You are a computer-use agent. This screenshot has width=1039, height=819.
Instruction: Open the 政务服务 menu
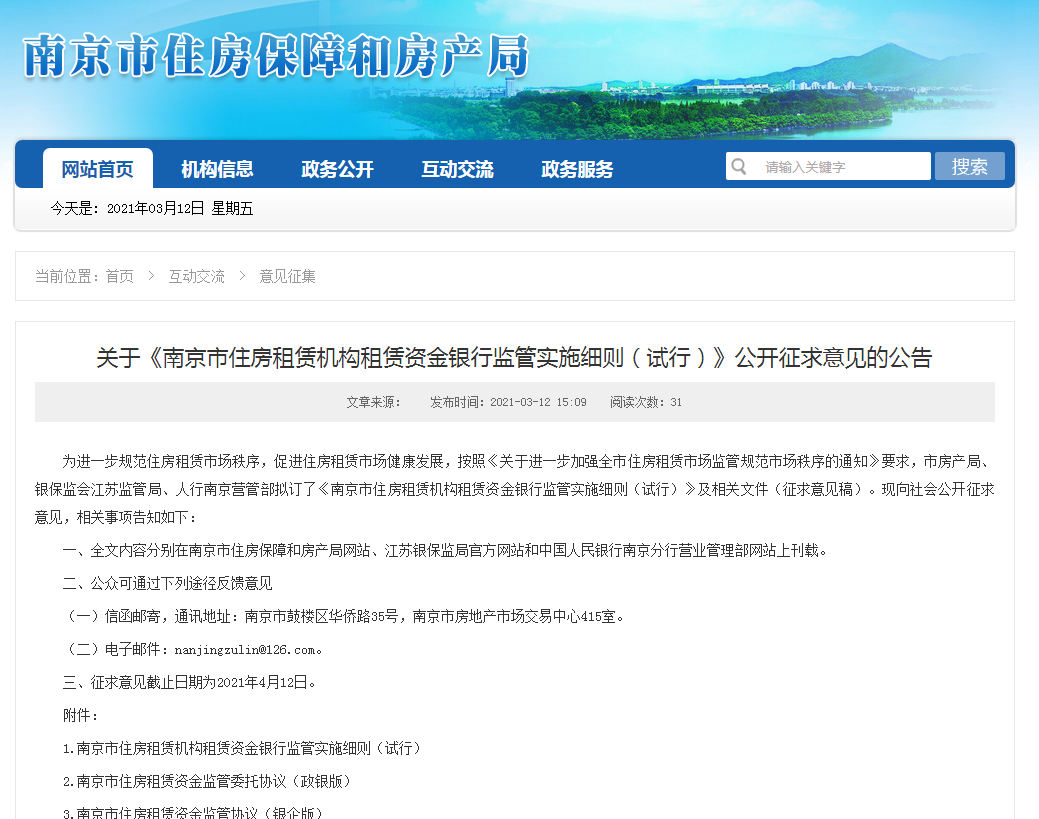click(x=577, y=169)
